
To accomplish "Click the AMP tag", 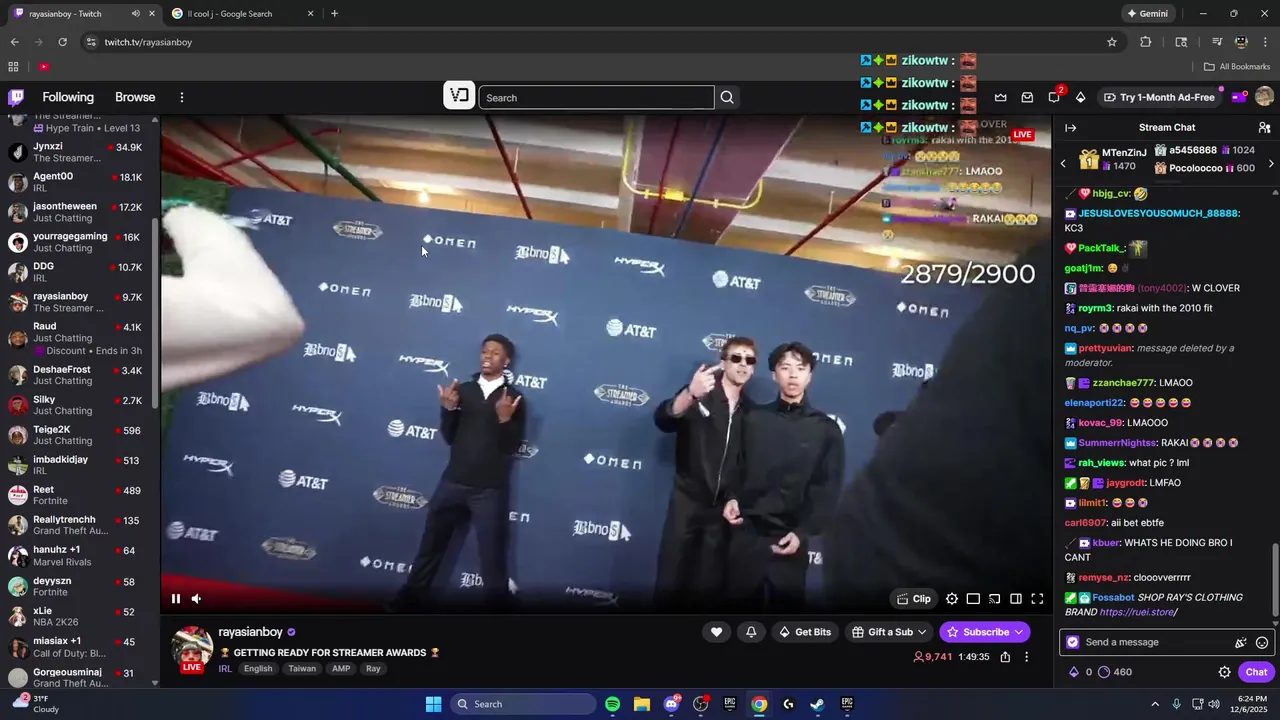I will point(341,669).
